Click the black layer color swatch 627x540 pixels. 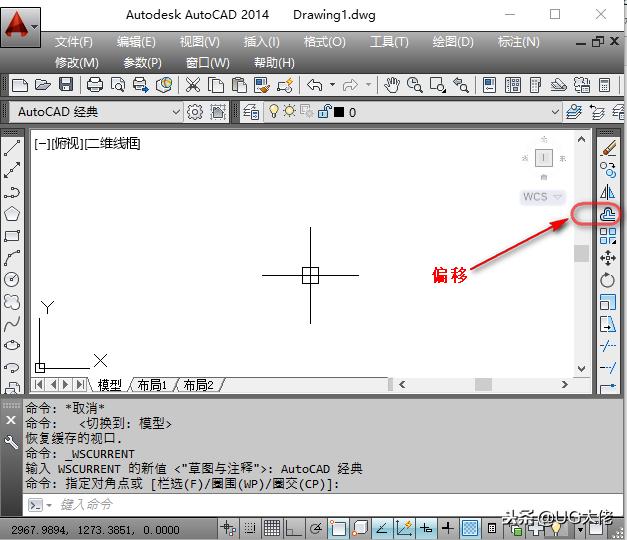coord(339,112)
